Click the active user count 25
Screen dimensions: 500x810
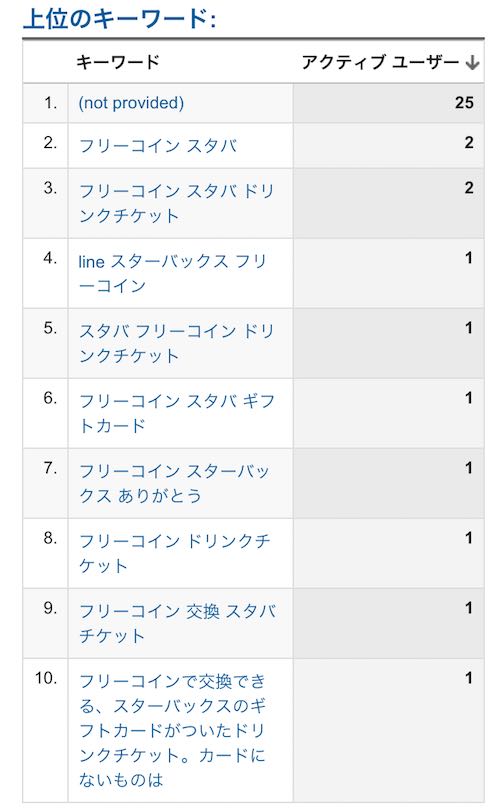[x=464, y=102]
